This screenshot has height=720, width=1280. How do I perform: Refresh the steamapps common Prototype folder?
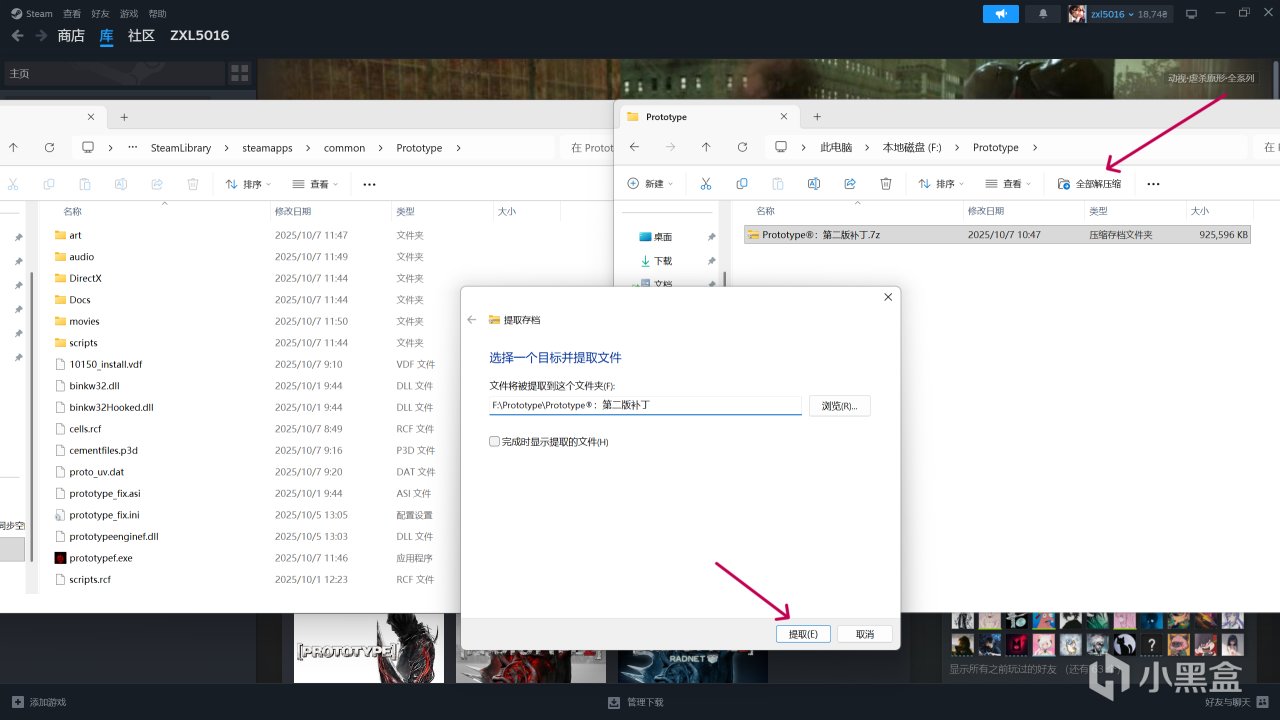49,147
